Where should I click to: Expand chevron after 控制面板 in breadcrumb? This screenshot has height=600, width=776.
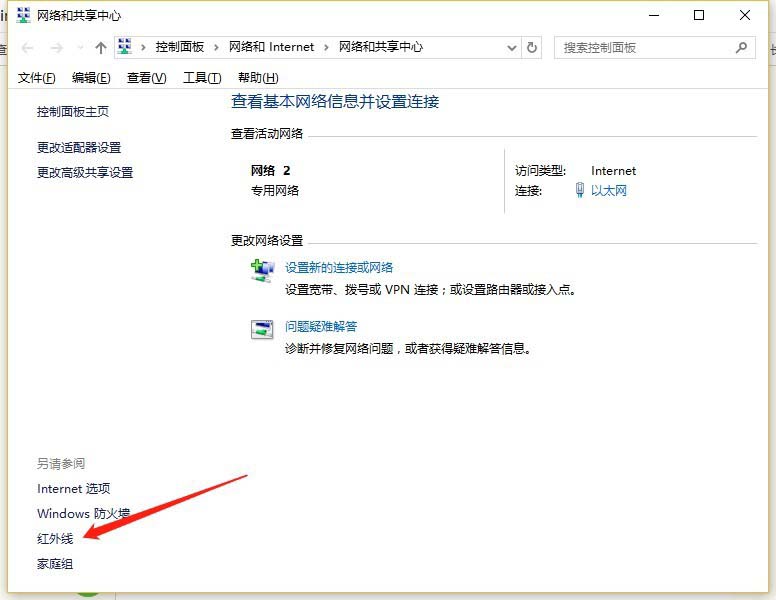(x=216, y=48)
